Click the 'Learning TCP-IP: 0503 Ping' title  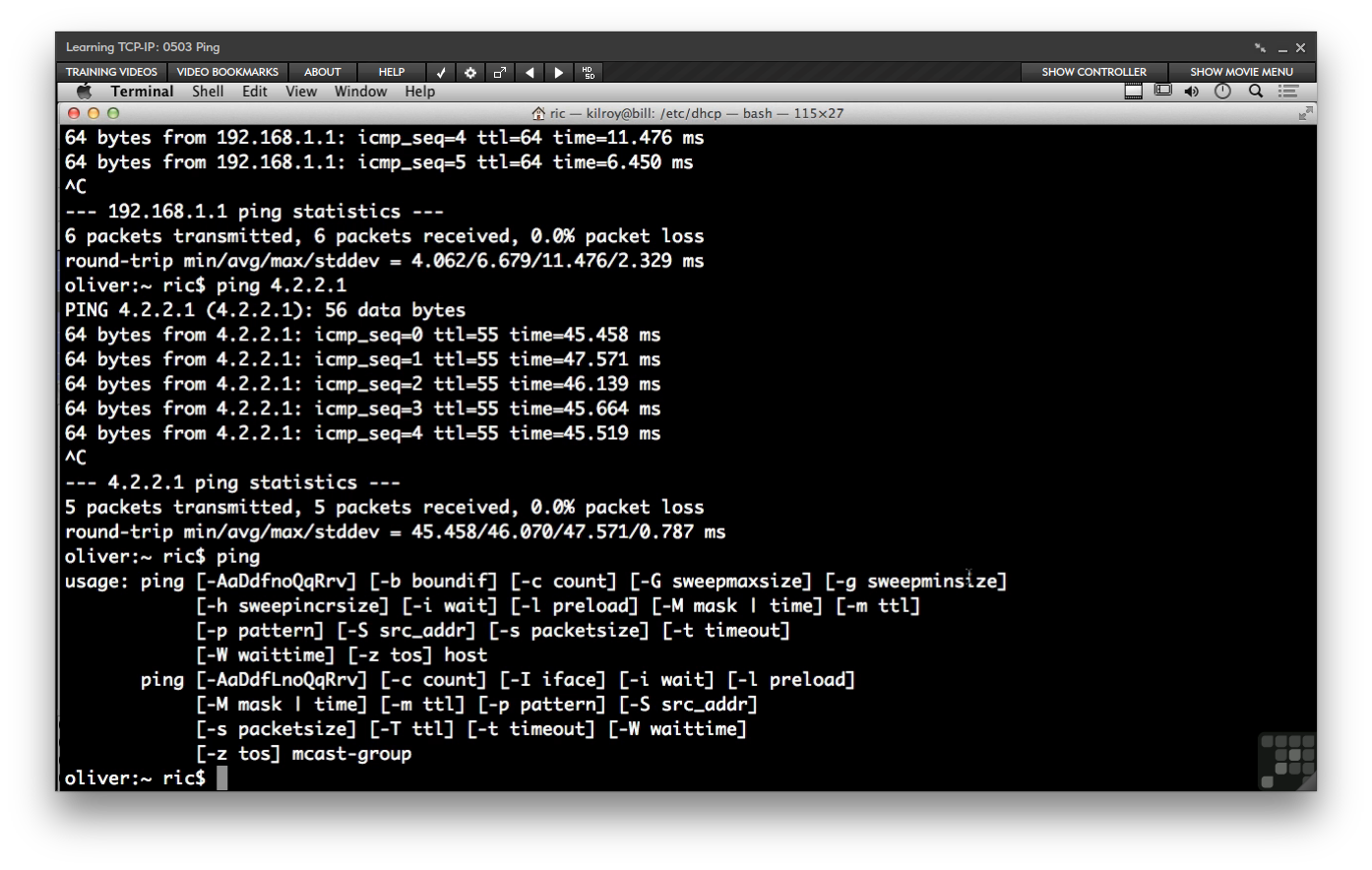click(x=143, y=47)
